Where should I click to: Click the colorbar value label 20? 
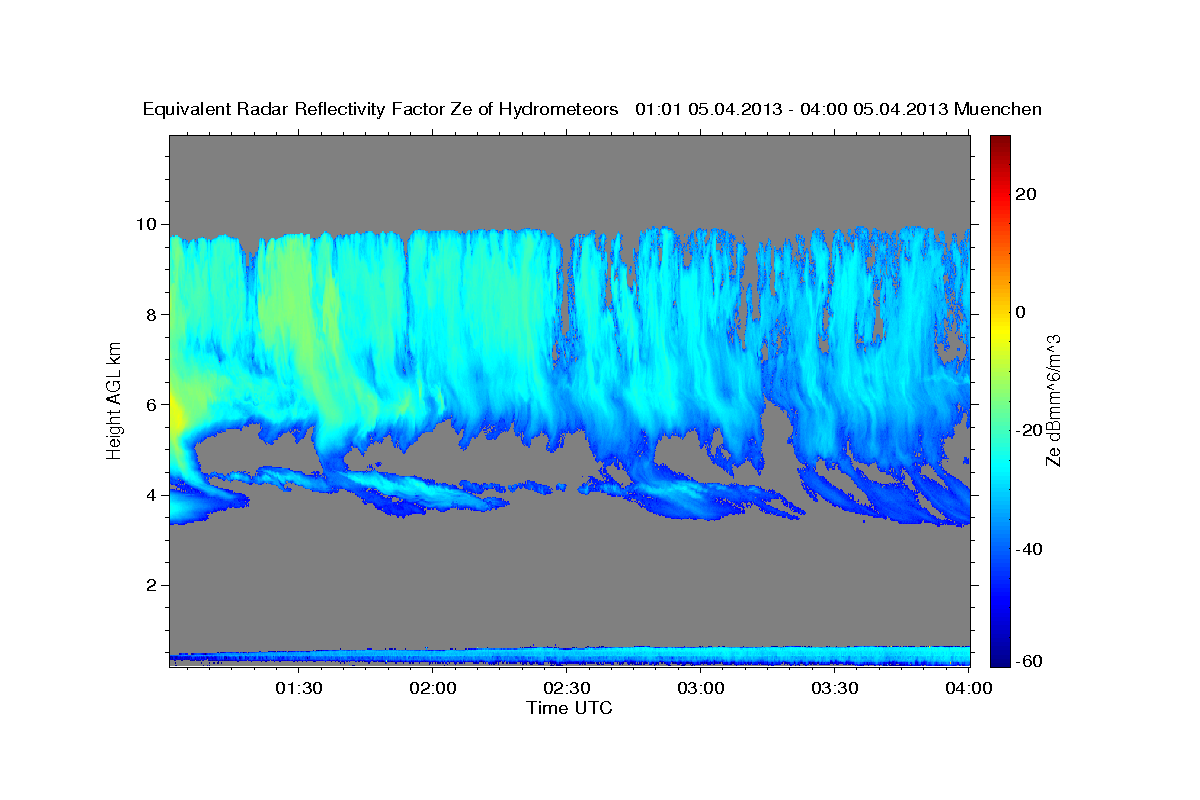coord(1028,194)
